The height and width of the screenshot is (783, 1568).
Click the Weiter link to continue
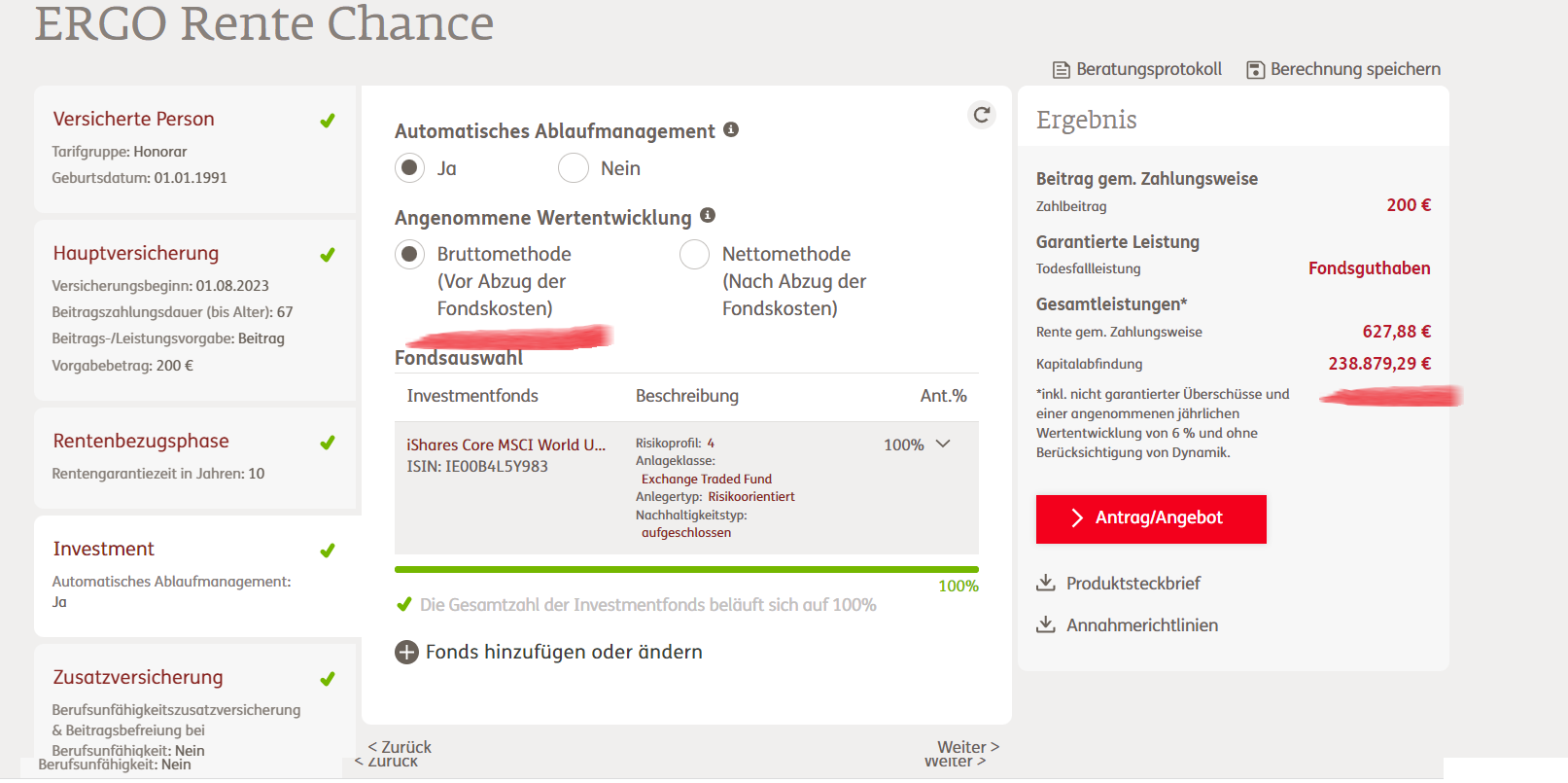point(967,747)
